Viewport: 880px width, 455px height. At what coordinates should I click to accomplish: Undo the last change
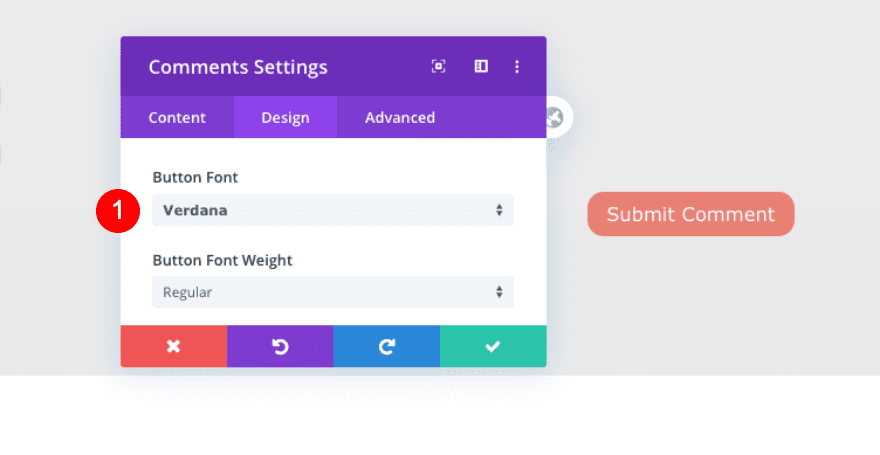[280, 346]
